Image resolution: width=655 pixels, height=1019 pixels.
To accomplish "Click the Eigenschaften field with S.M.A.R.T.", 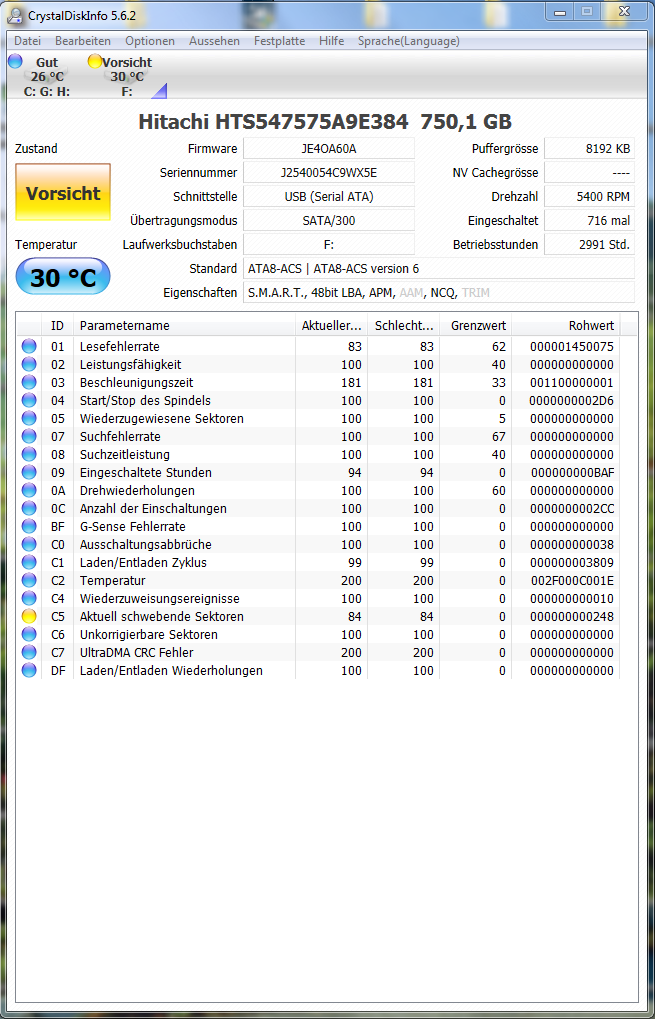I will tap(439, 292).
